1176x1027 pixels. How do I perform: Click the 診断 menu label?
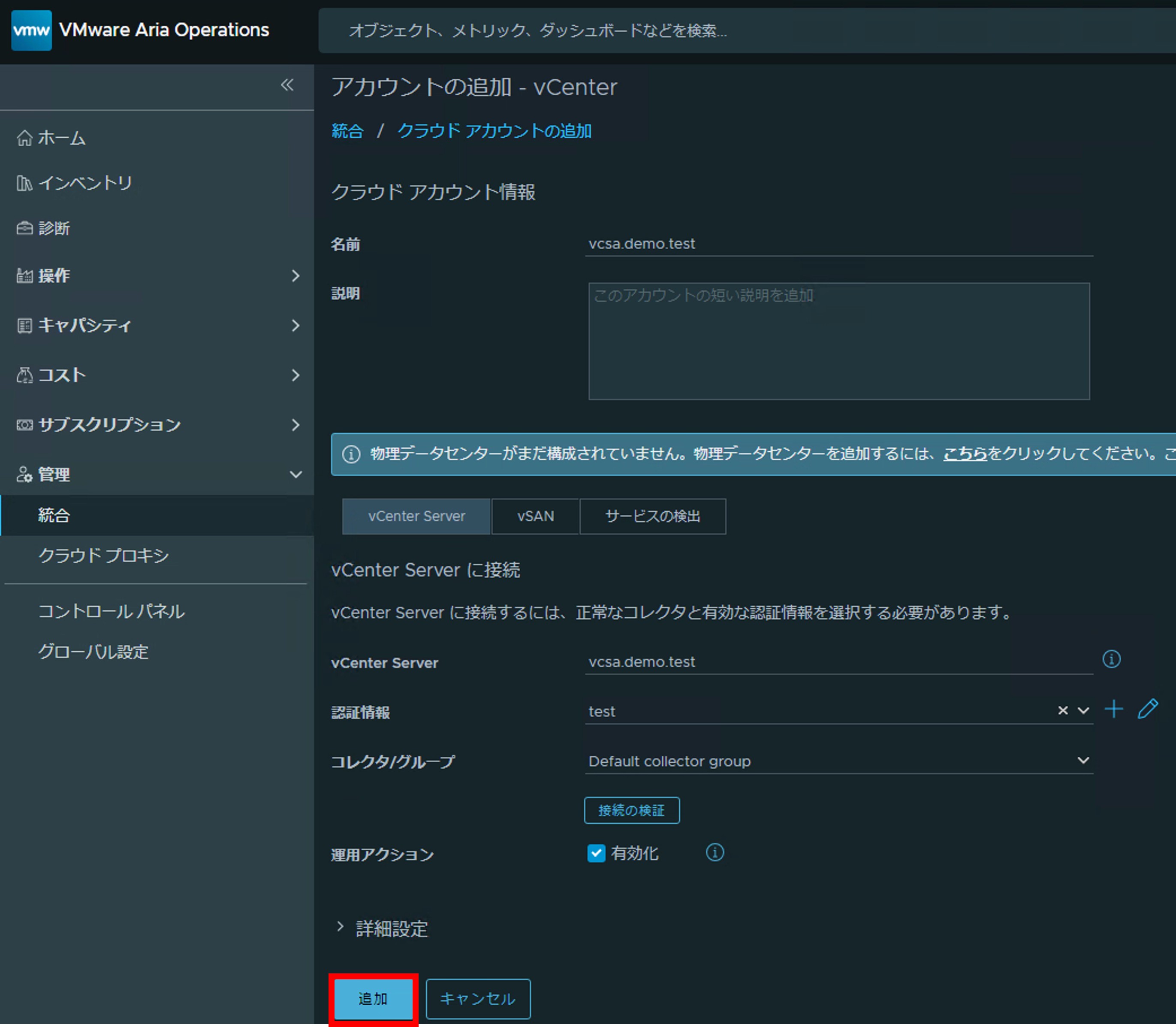click(x=54, y=229)
